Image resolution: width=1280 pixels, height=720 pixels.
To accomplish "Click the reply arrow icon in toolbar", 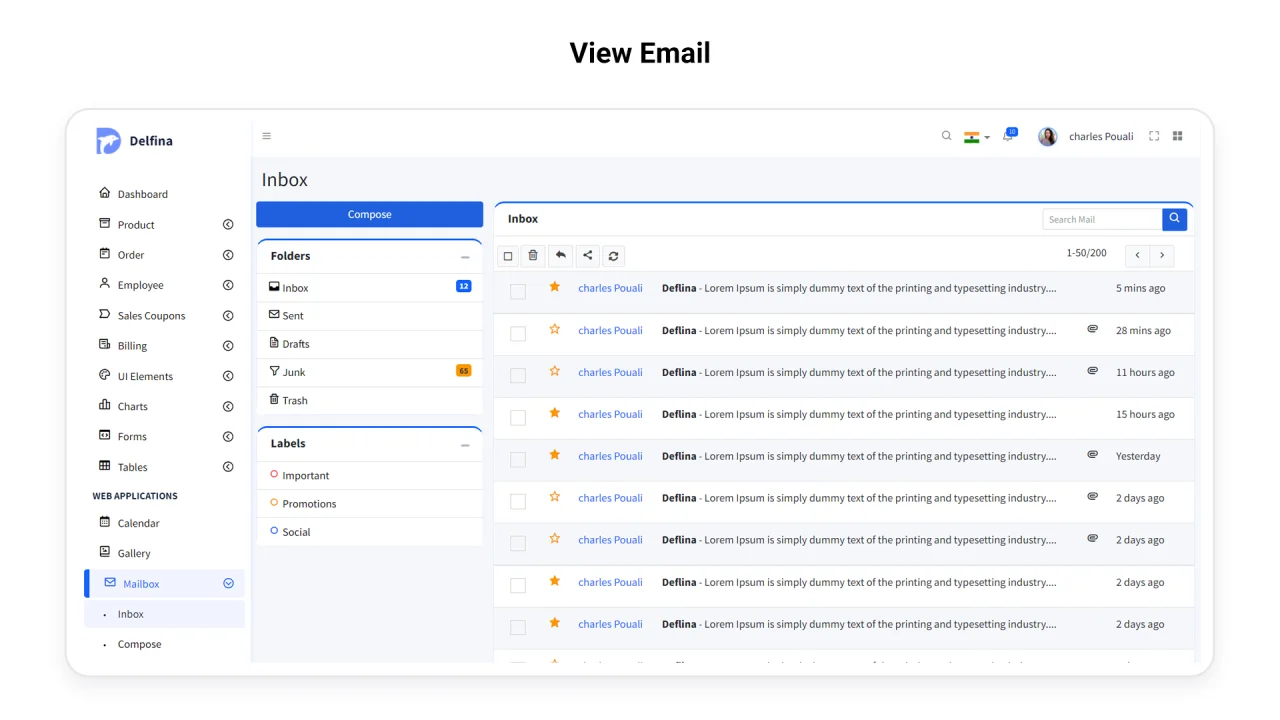I will click(x=561, y=256).
